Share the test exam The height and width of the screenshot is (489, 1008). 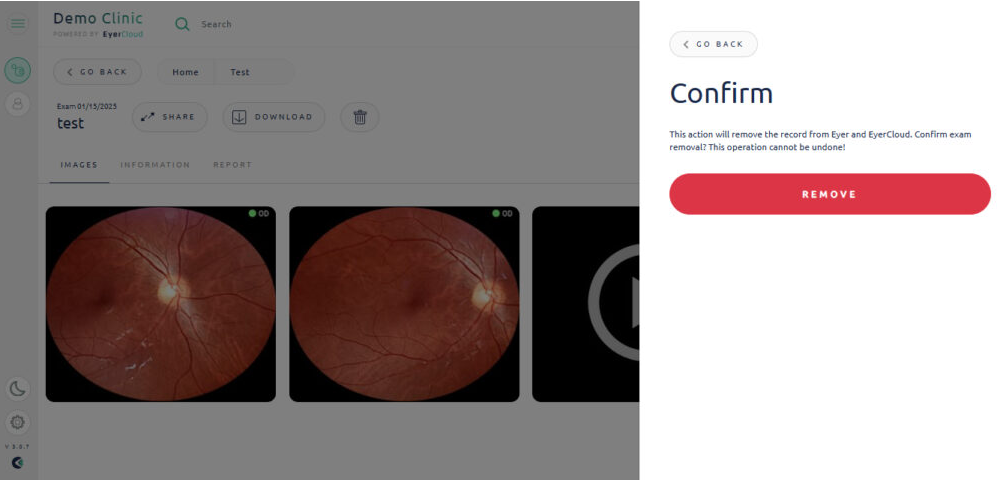coord(170,117)
